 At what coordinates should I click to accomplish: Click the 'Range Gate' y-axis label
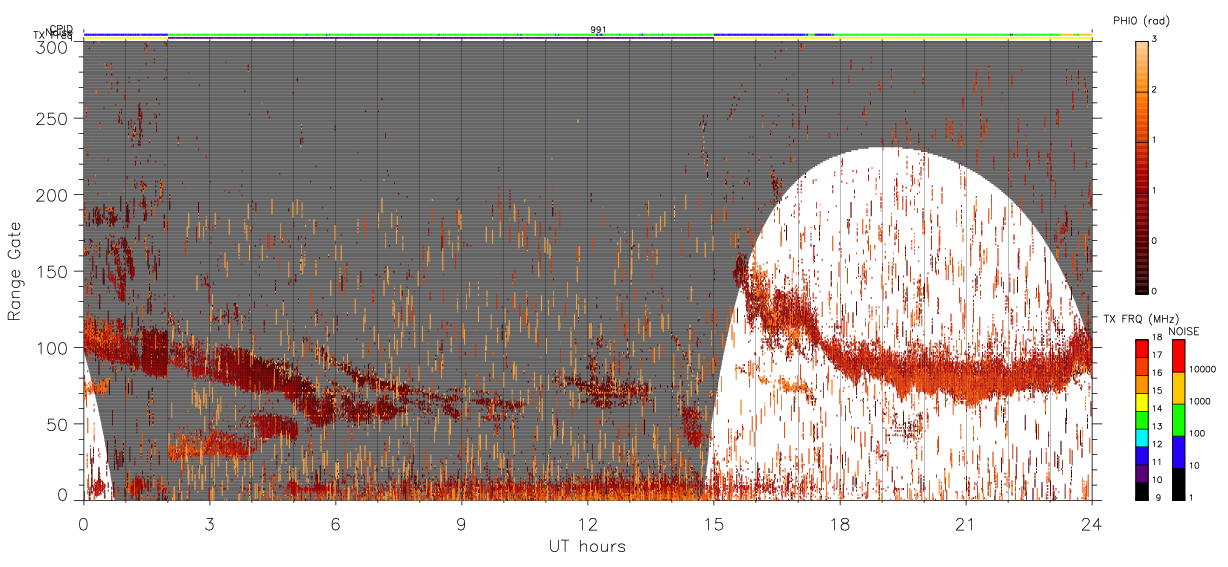(15, 272)
